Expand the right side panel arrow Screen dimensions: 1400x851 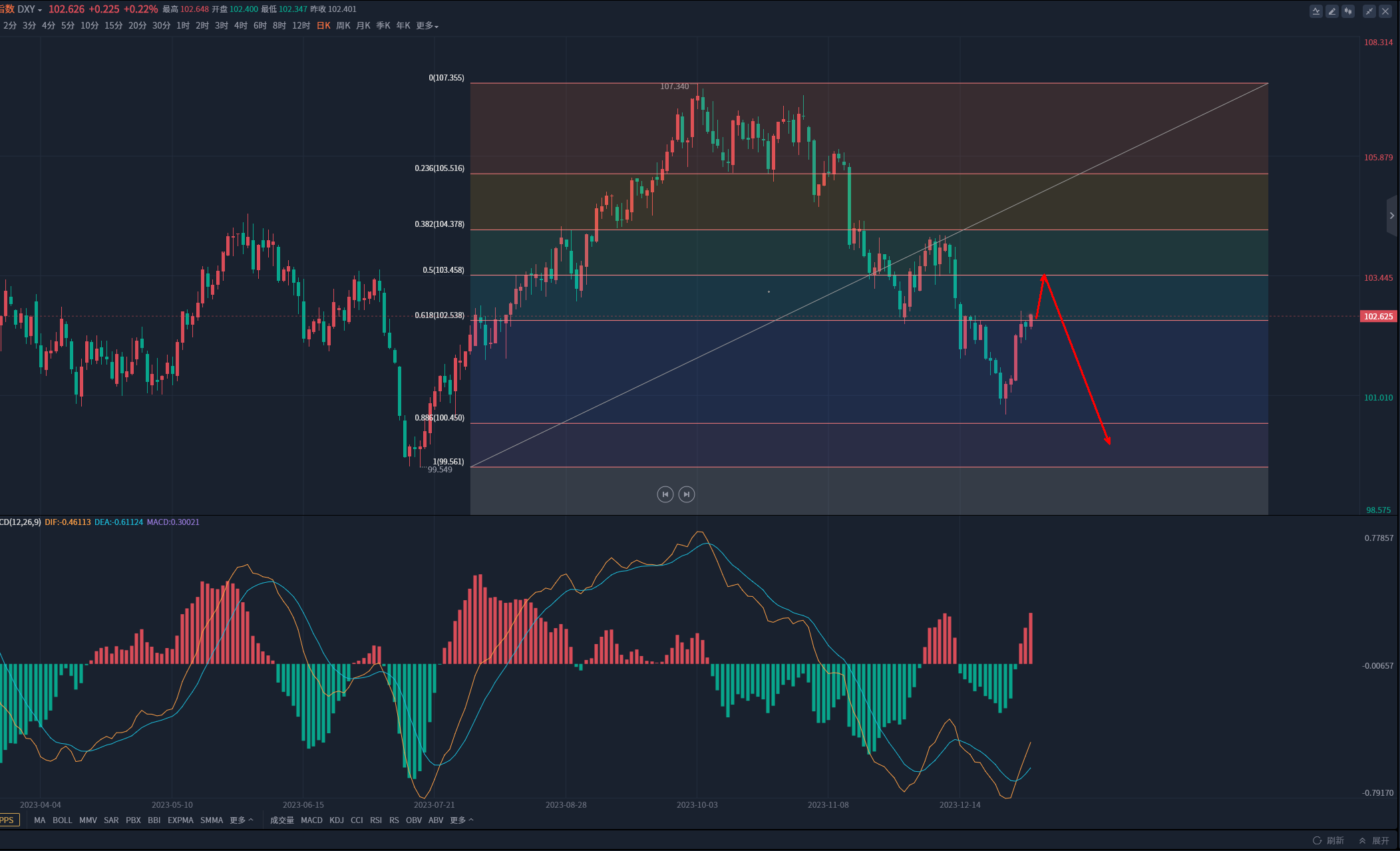(x=1391, y=216)
